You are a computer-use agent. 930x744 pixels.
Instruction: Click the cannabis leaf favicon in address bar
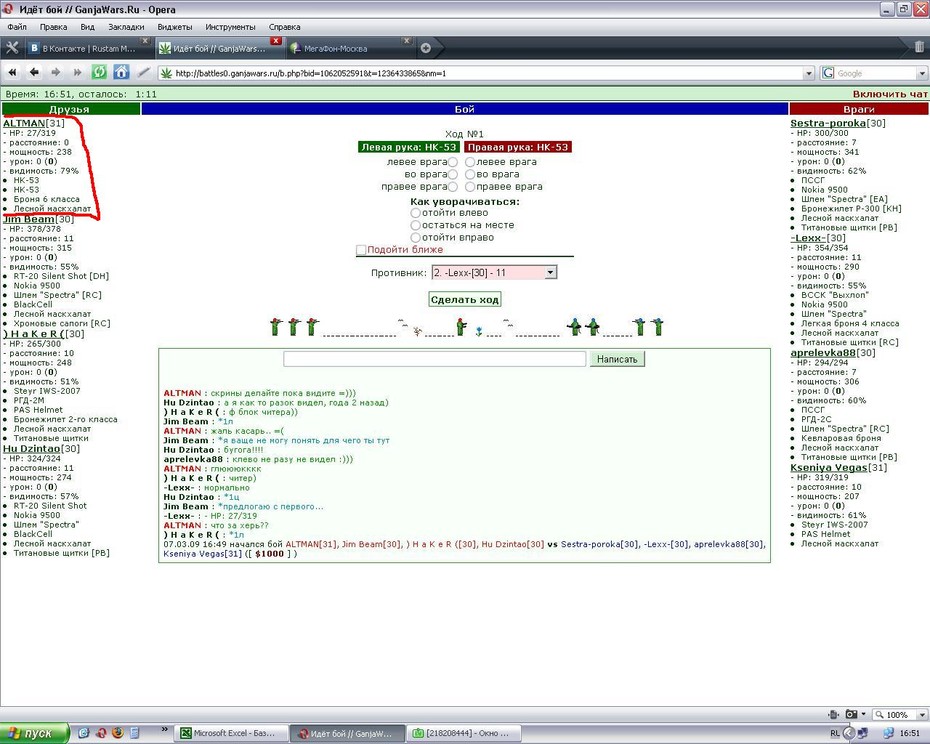pos(167,73)
